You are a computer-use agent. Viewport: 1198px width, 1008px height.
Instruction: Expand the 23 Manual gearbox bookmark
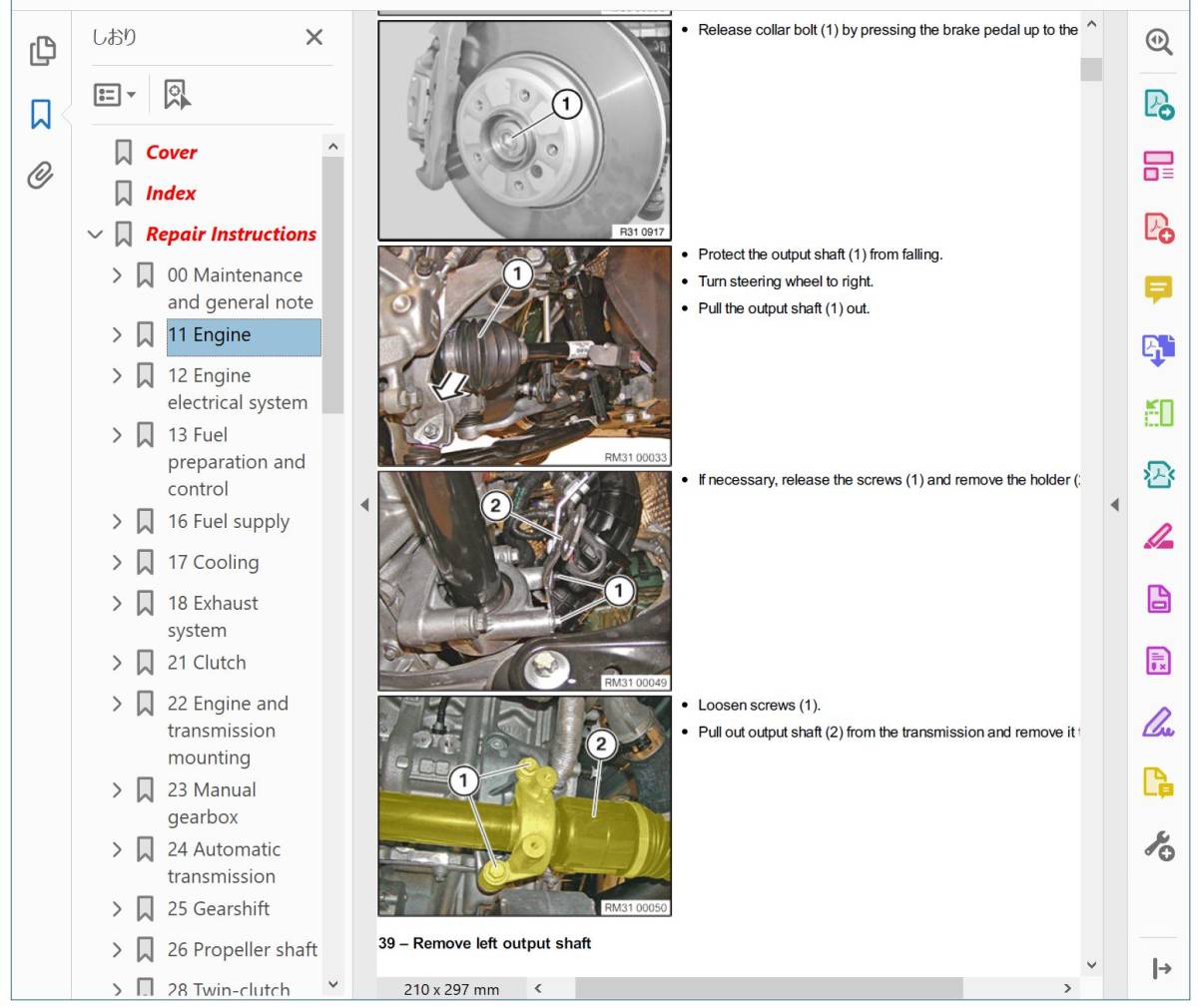(x=118, y=790)
